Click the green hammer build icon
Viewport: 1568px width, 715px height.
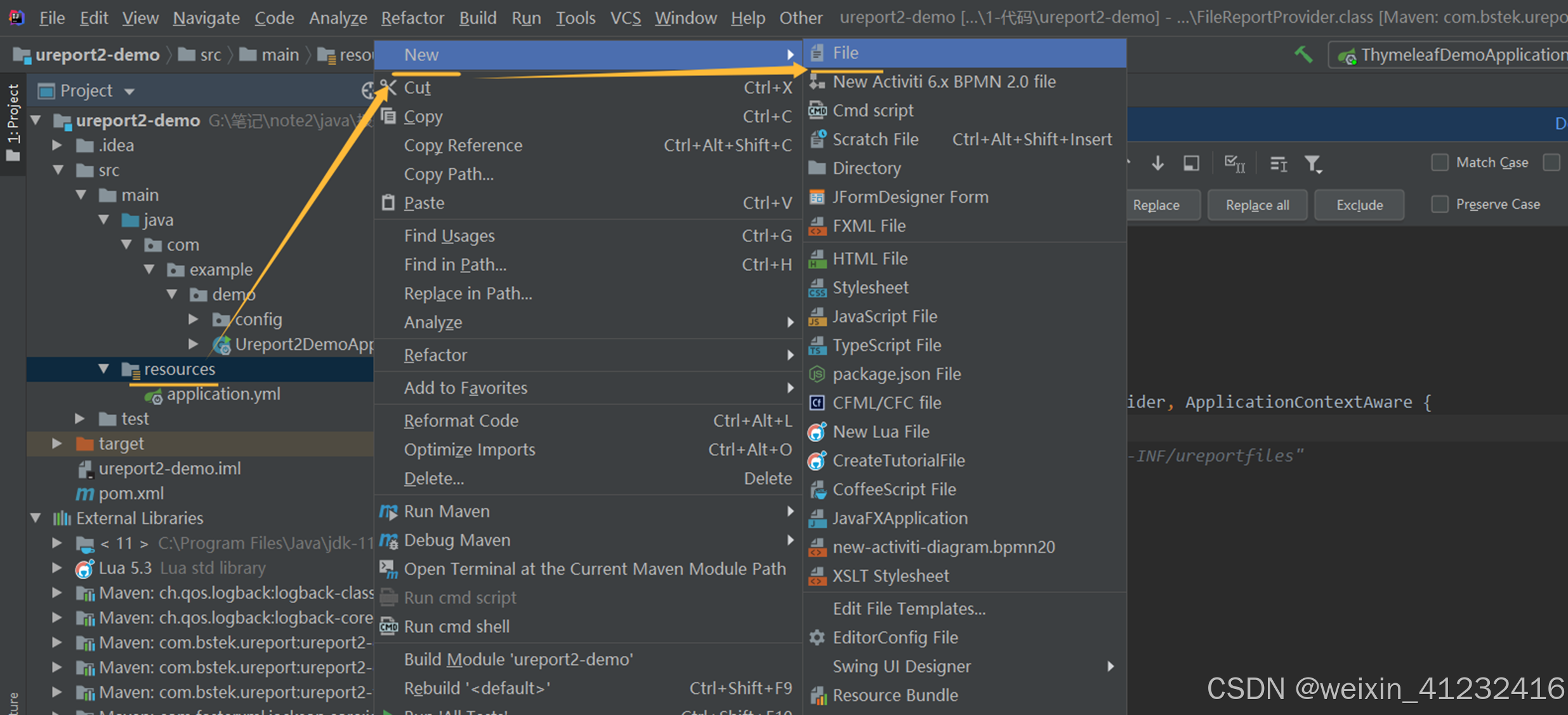pos(1303,55)
